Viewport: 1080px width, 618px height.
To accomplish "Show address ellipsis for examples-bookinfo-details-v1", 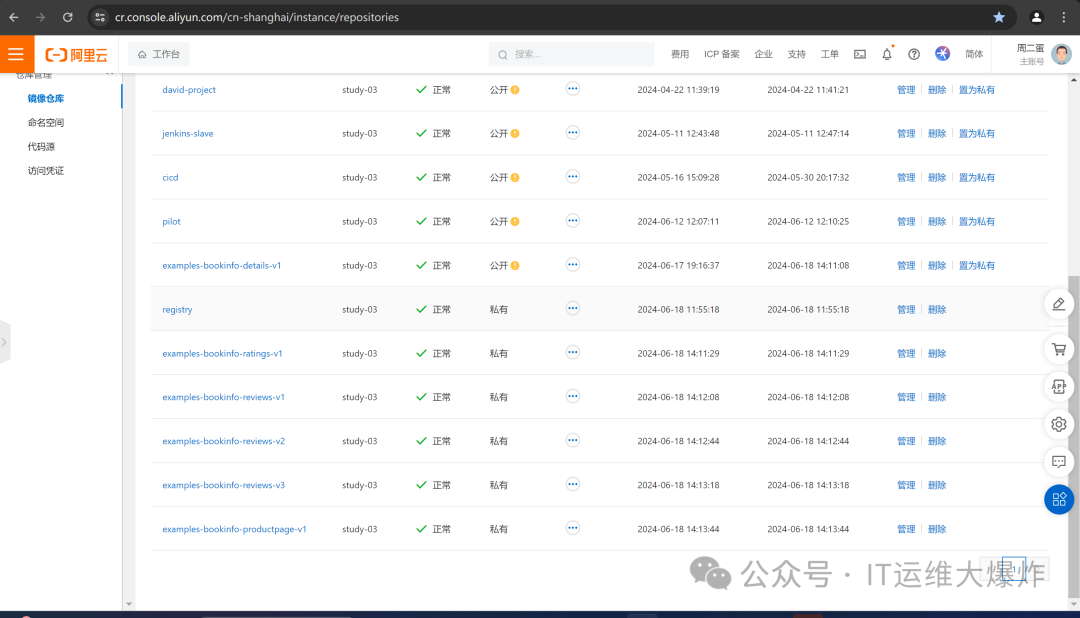I will pos(572,265).
